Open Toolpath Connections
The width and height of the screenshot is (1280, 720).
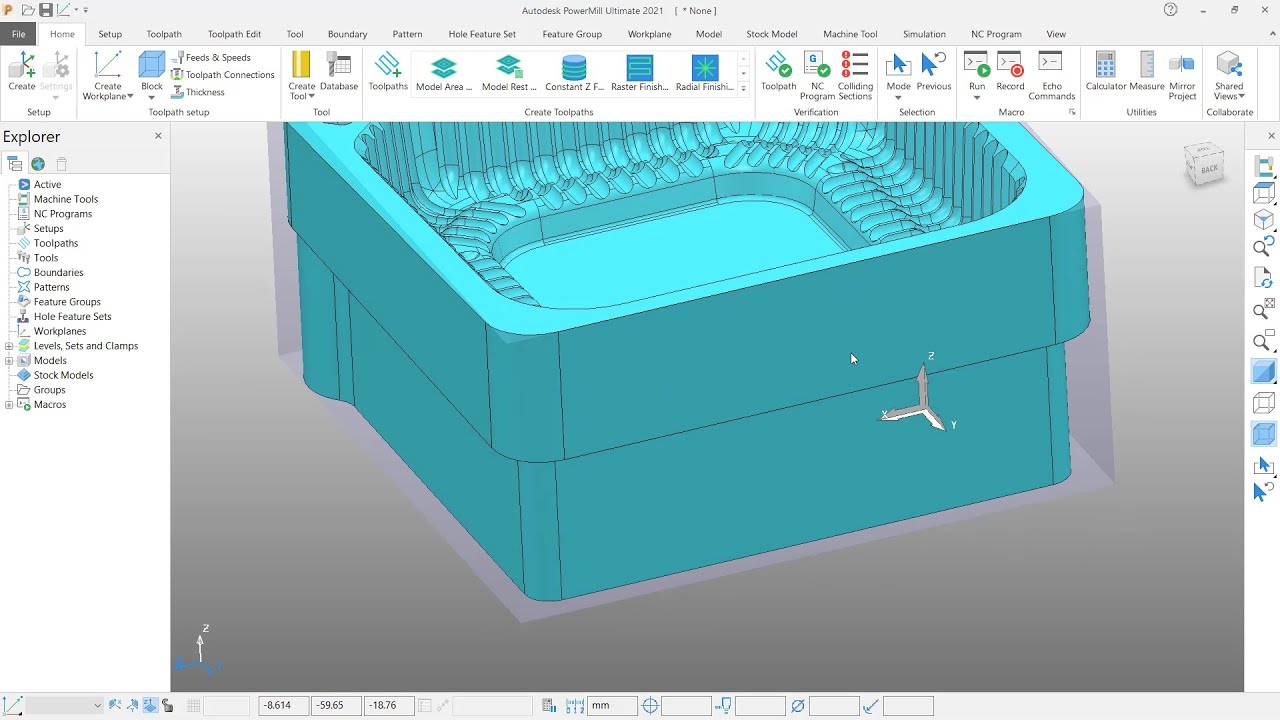point(223,75)
